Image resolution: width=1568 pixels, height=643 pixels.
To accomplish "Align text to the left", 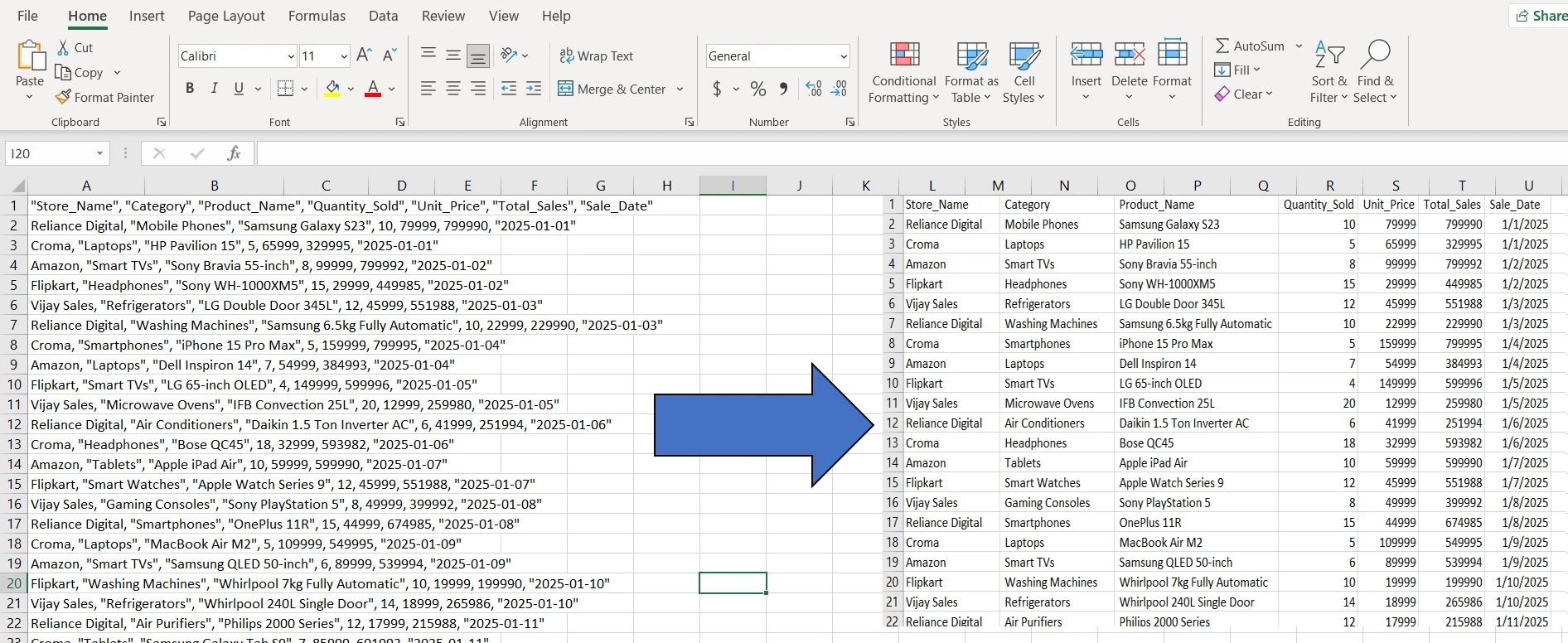I will (x=428, y=89).
